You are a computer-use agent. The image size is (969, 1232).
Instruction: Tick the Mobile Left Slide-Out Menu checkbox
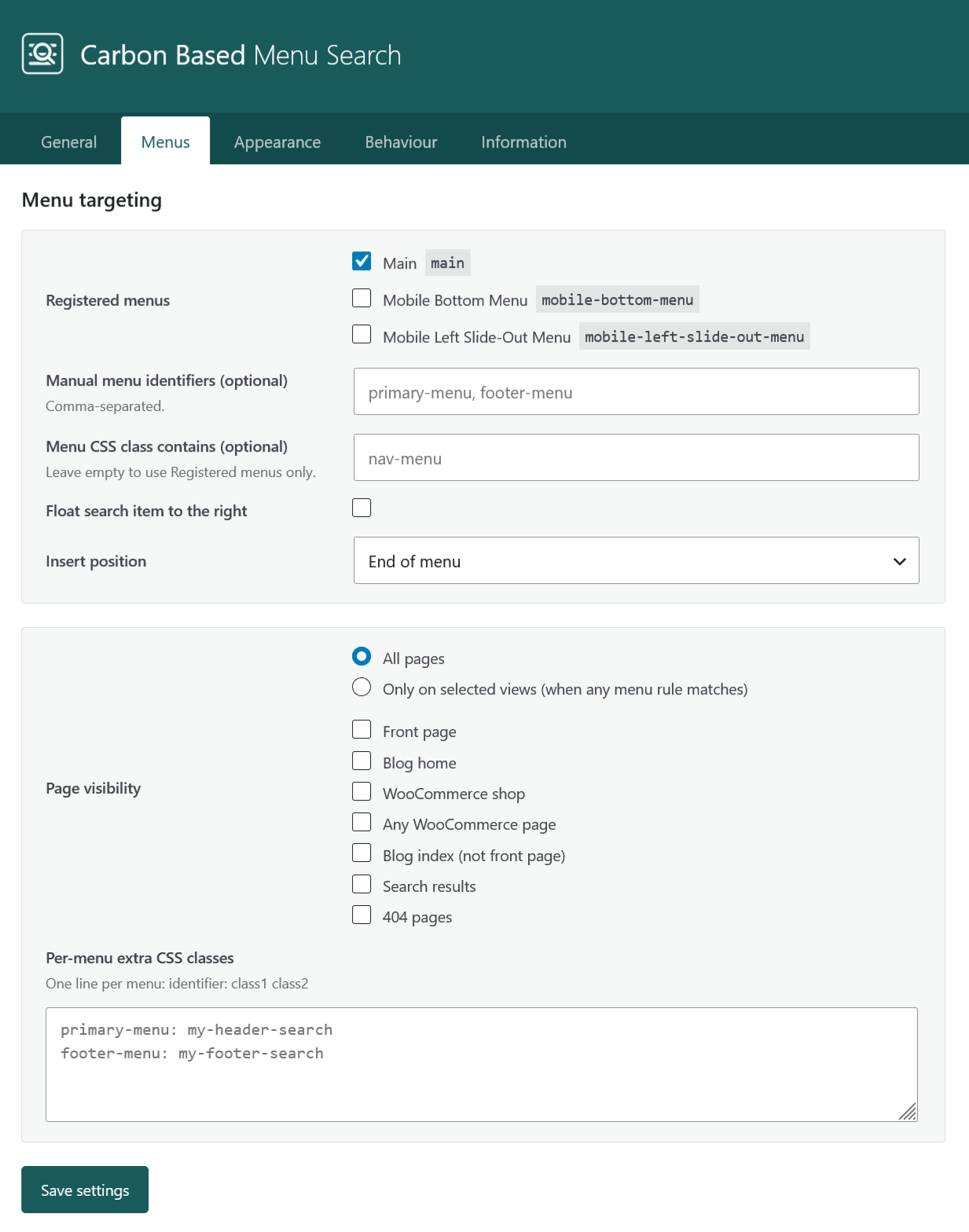362,334
